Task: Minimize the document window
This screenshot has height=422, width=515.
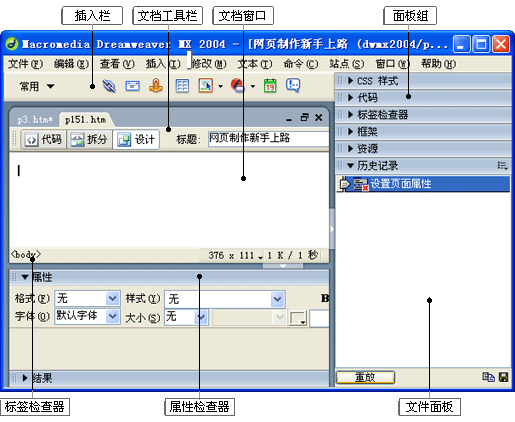Action: [x=289, y=118]
